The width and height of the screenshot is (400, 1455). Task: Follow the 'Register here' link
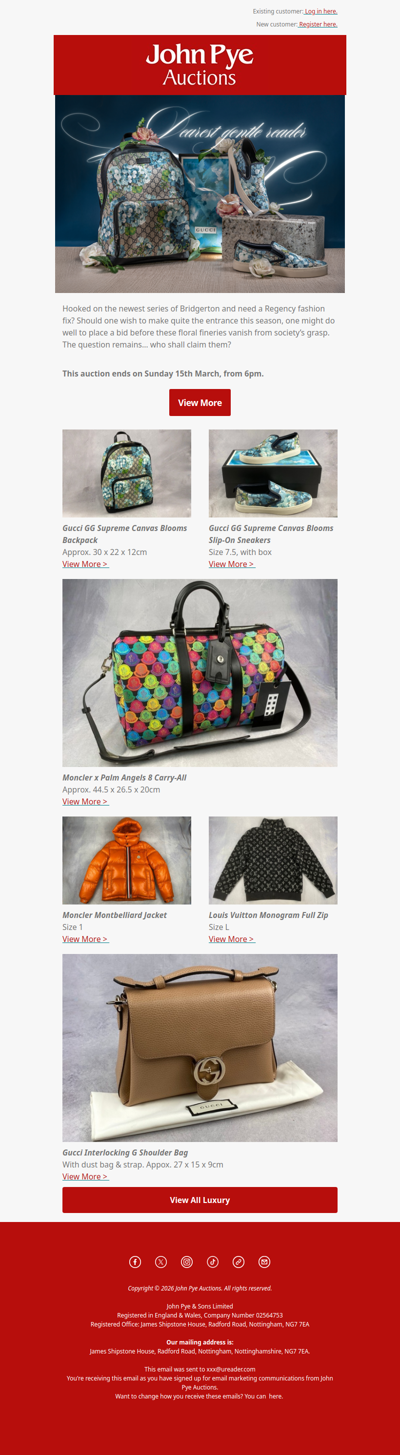pos(318,24)
